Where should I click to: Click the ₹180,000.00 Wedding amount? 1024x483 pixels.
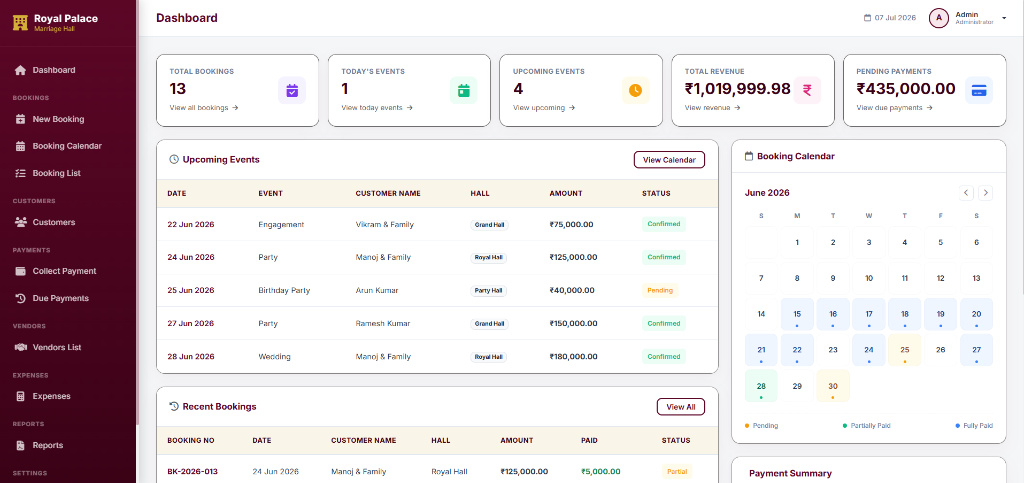(573, 357)
